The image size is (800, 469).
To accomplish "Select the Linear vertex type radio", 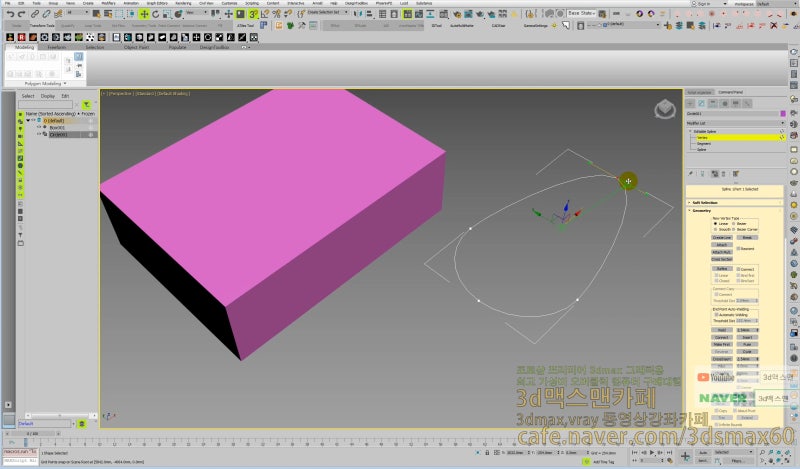I will [x=715, y=224].
